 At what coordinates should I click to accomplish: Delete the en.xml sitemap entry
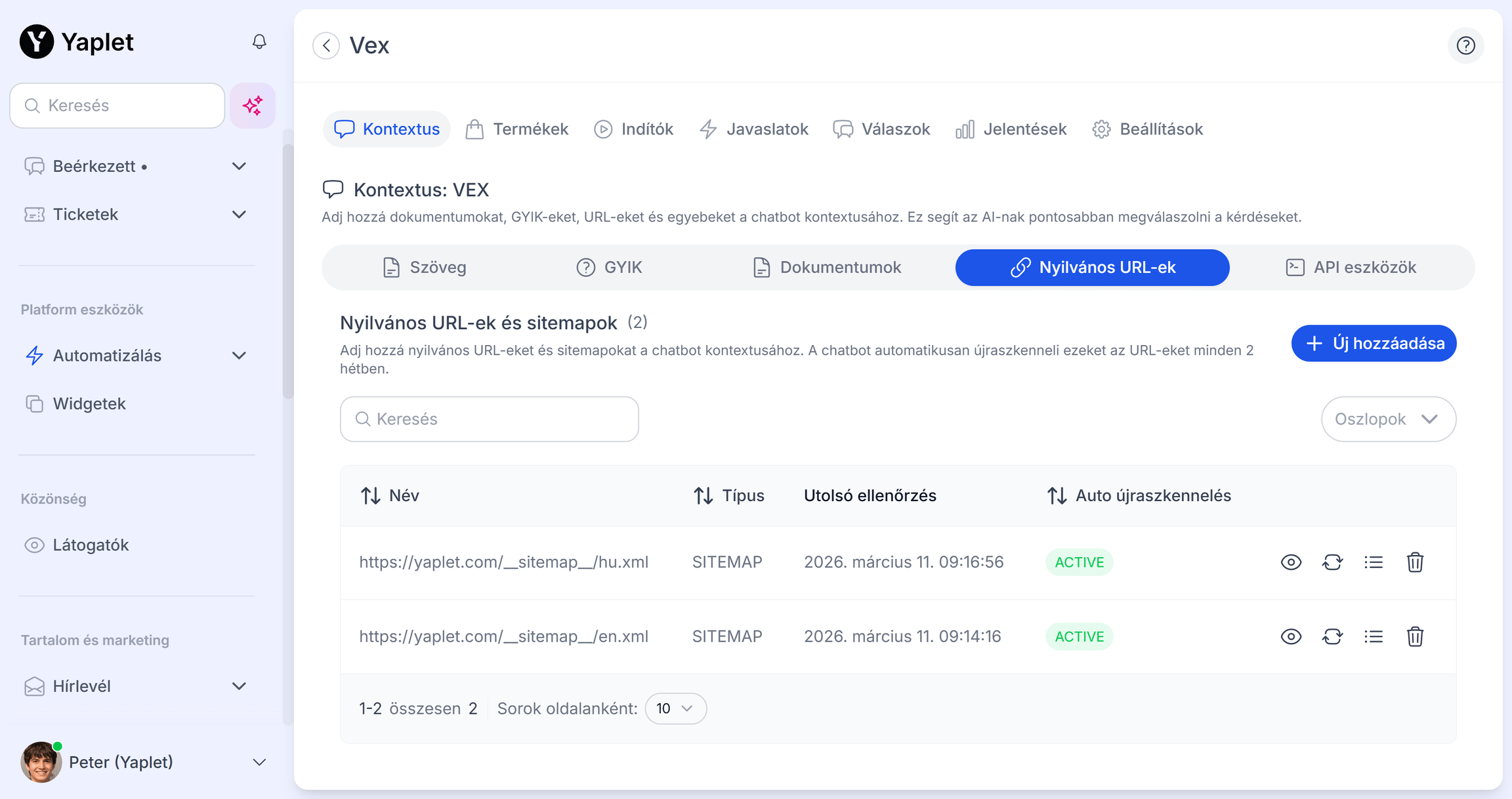click(x=1415, y=636)
